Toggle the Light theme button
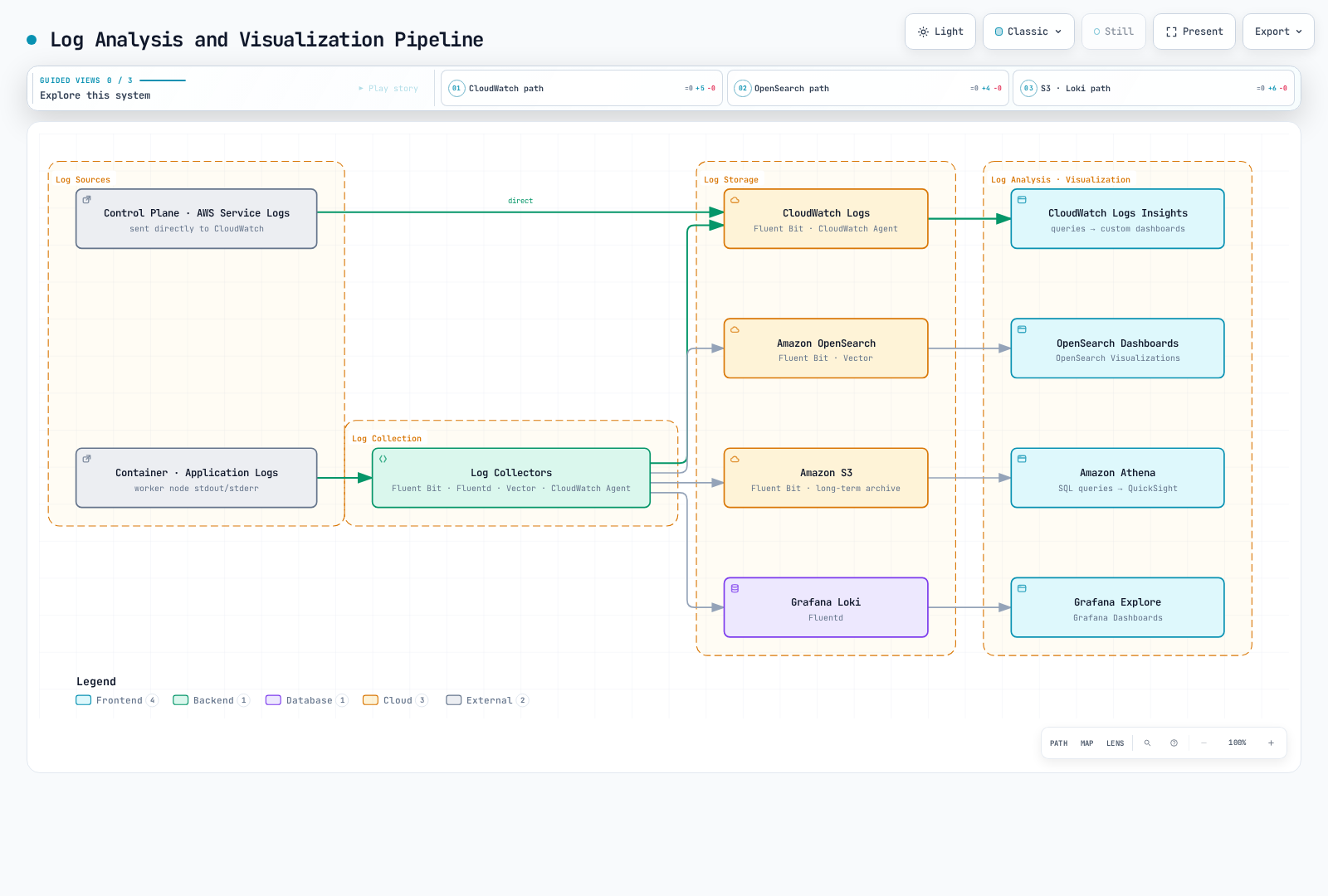The height and width of the screenshot is (896, 1328). (940, 32)
